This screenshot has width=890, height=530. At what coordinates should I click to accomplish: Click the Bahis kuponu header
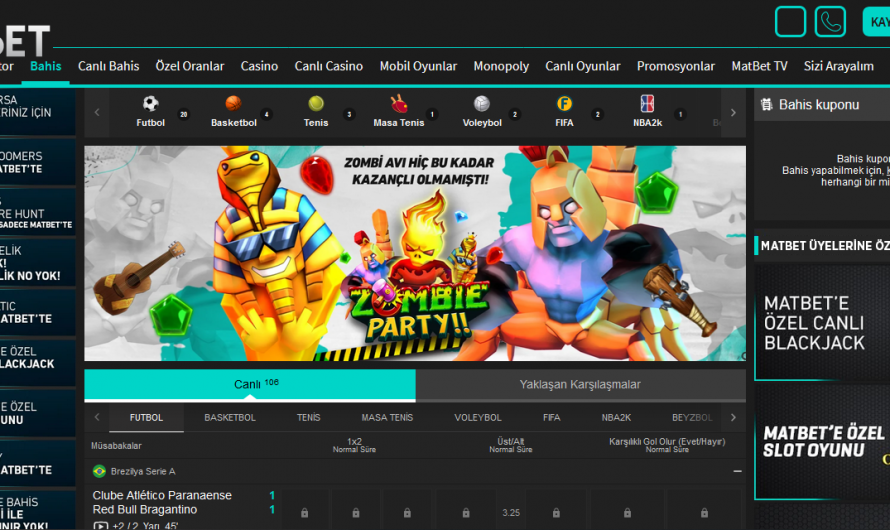(x=822, y=104)
